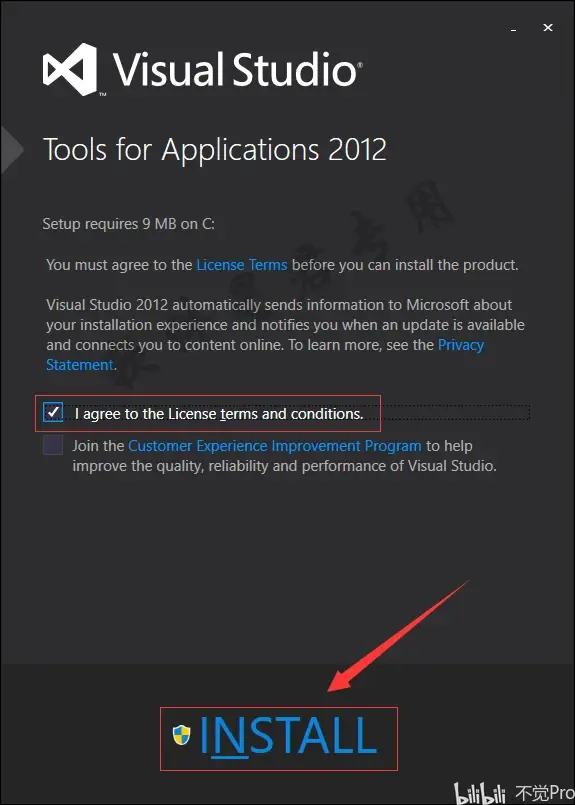The height and width of the screenshot is (805, 575).
Task: Open the Customer Experience Improvement Program link
Action: [275, 446]
